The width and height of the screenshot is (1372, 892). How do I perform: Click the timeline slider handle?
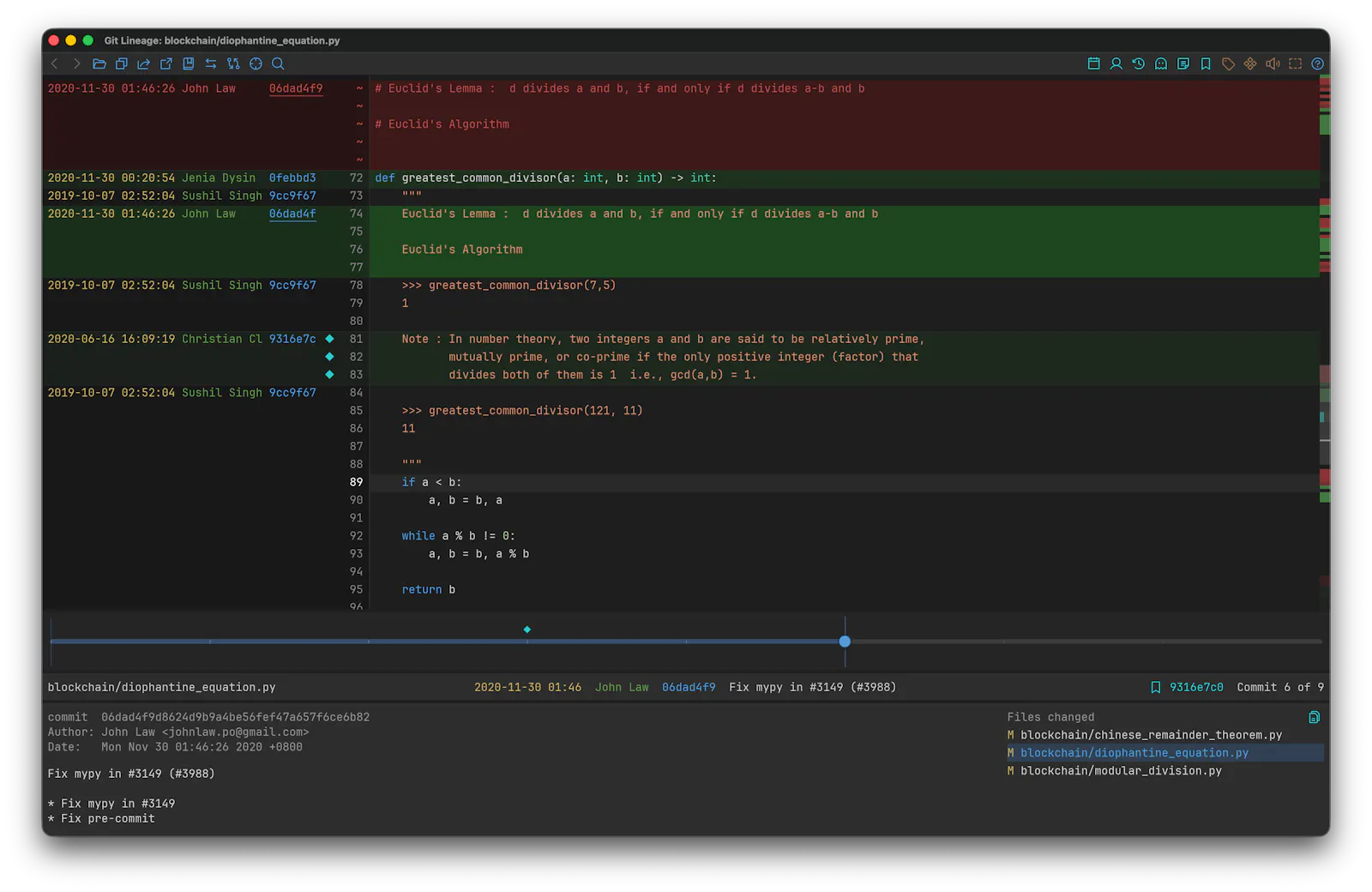click(845, 642)
